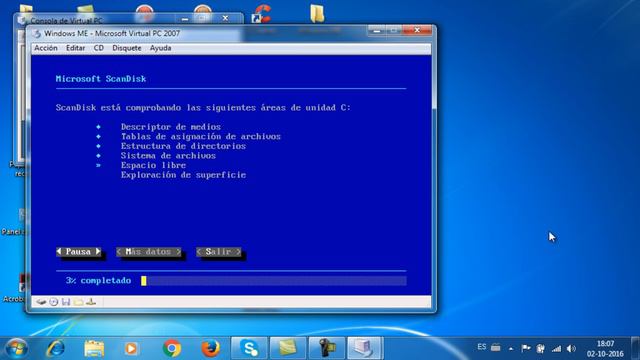
Task: Click the 'Descriptor de medios' text
Action: [x=171, y=127]
